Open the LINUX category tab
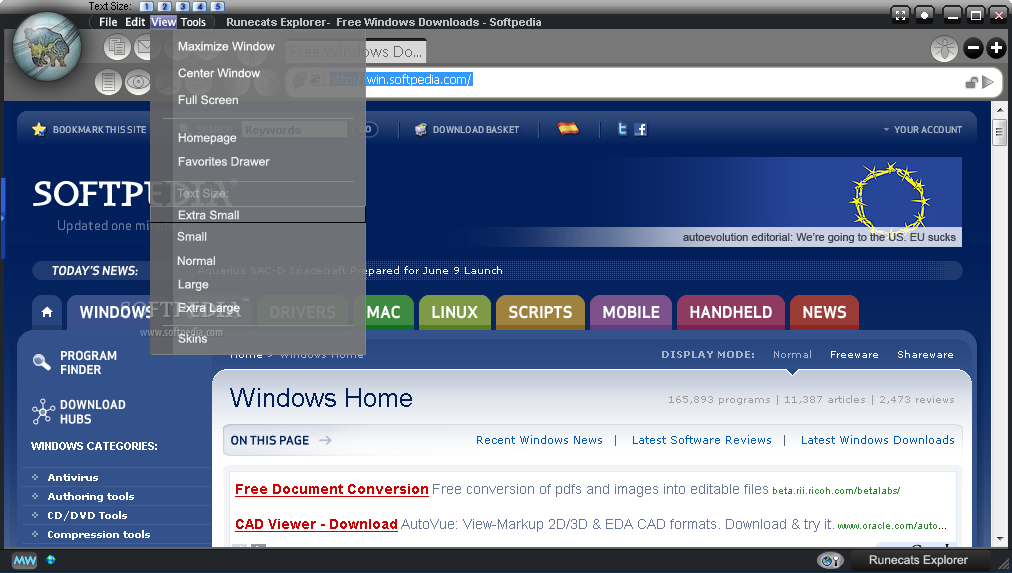This screenshot has height=573, width=1012. (454, 312)
